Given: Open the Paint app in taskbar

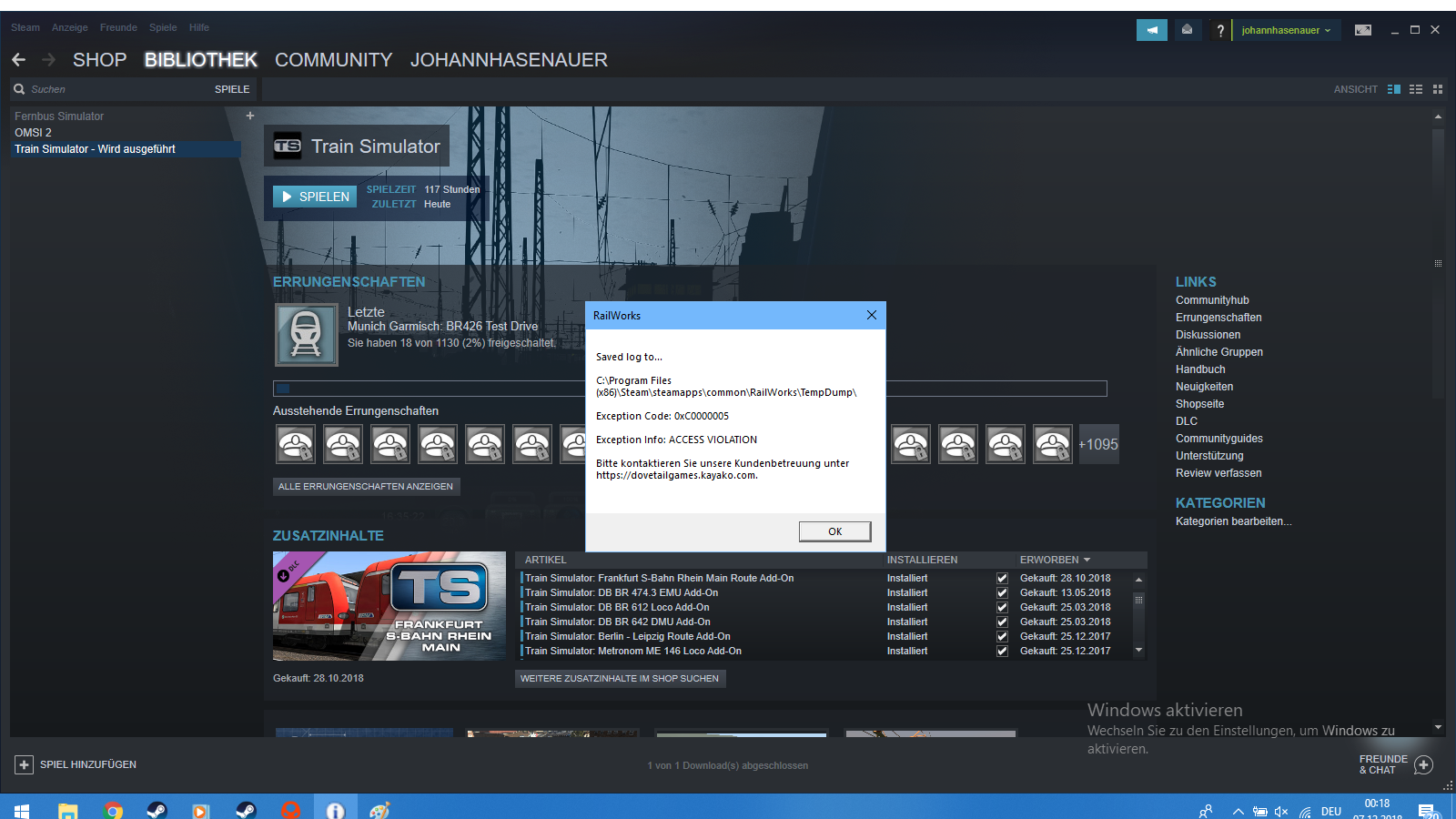Looking at the screenshot, I should pos(379,810).
